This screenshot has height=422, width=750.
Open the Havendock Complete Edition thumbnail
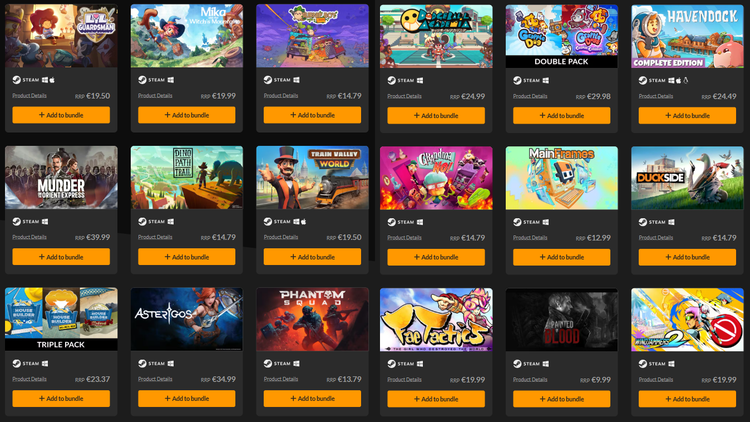[687, 36]
